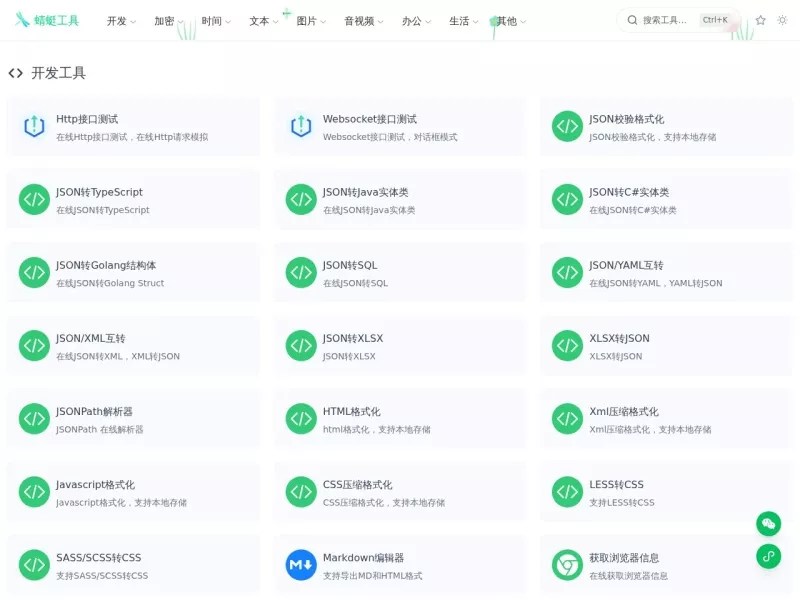This screenshot has height=600, width=800.
Task: Open the Websocket接口测试 tool title
Action: click(x=370, y=119)
